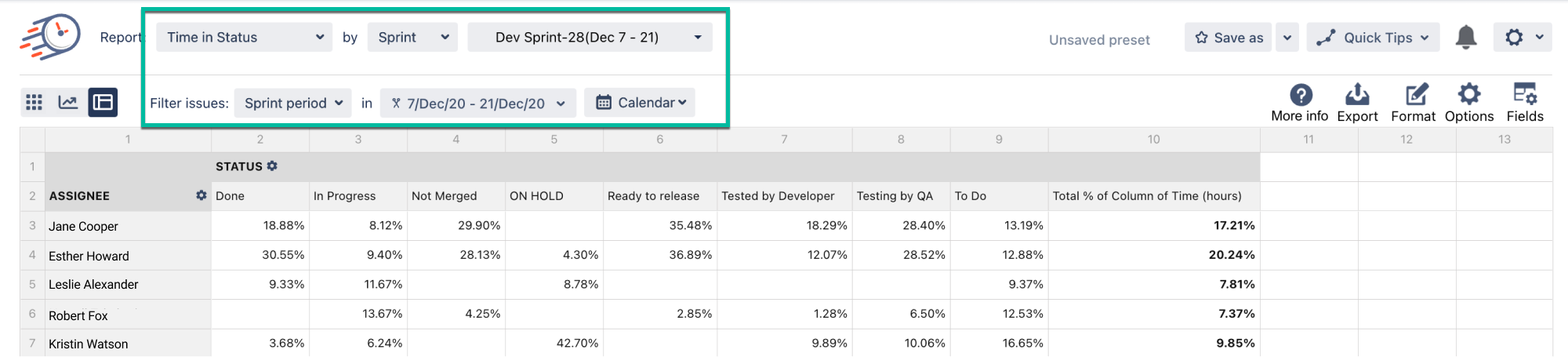Open Sprint period filter dropdown

coord(293,104)
